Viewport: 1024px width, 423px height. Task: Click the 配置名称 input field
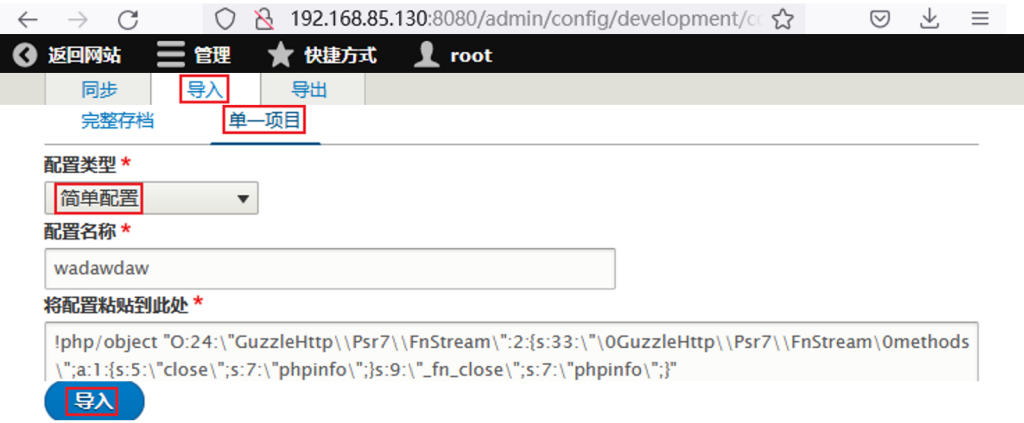(330, 268)
